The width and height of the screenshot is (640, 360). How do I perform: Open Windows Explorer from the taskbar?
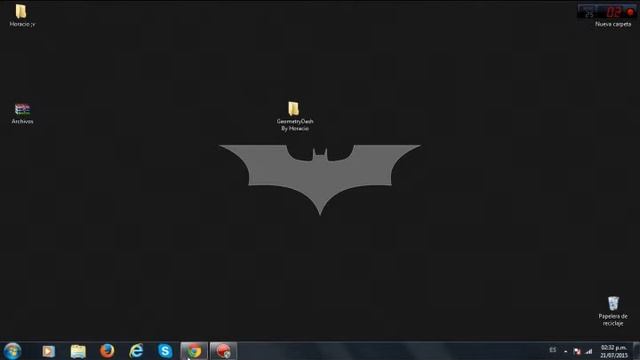point(78,351)
